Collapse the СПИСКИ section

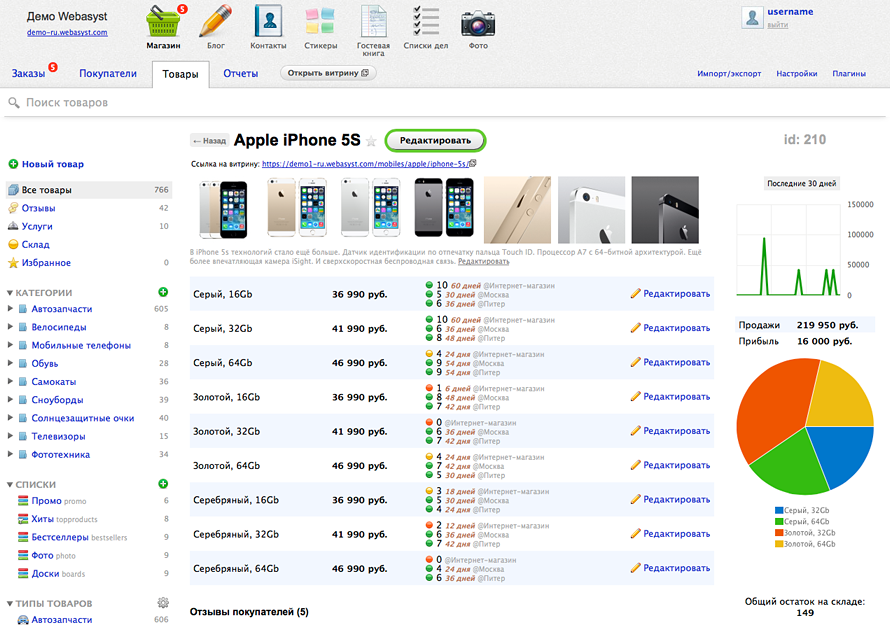point(10,485)
